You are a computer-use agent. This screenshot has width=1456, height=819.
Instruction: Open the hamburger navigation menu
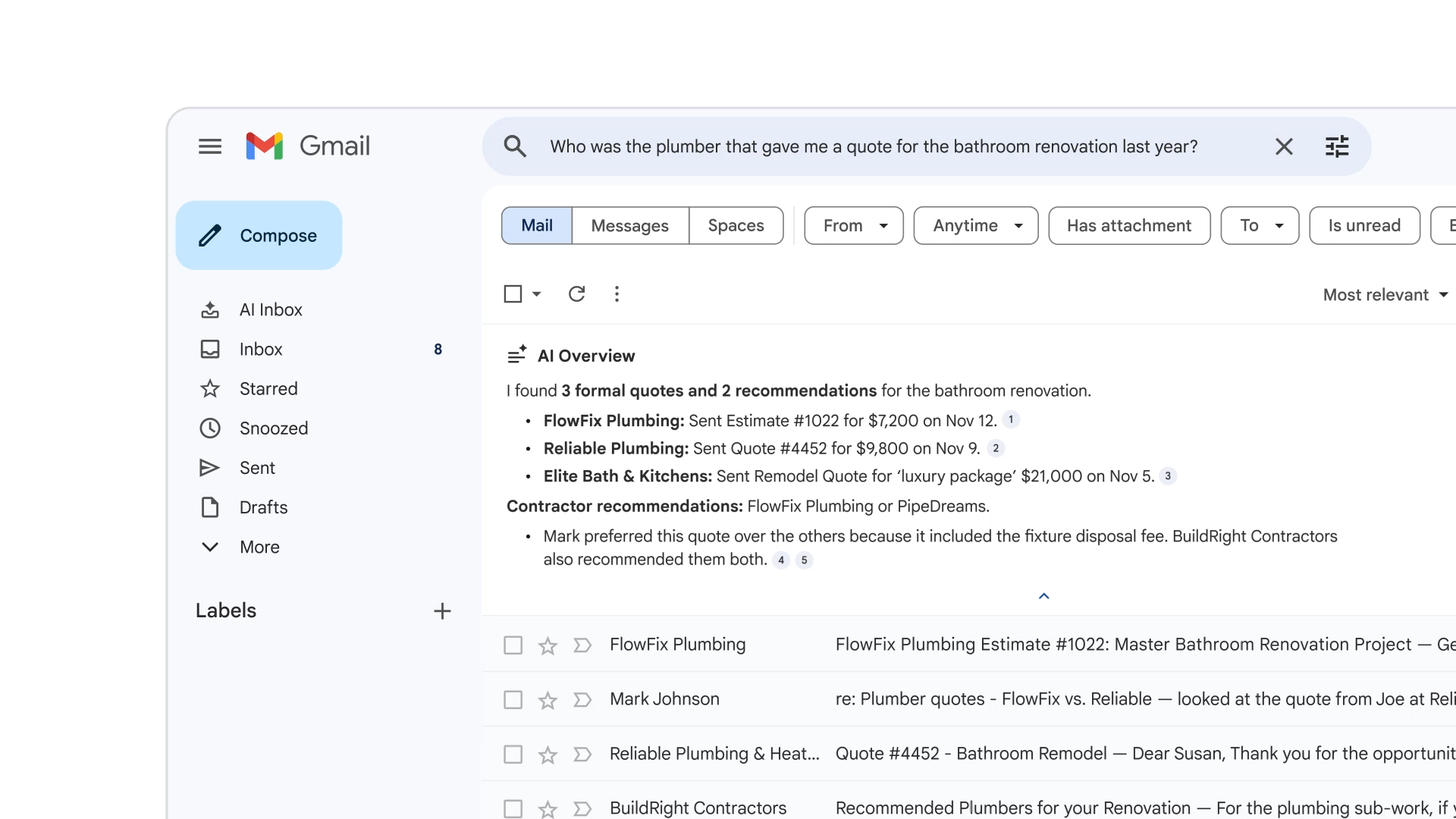point(210,146)
